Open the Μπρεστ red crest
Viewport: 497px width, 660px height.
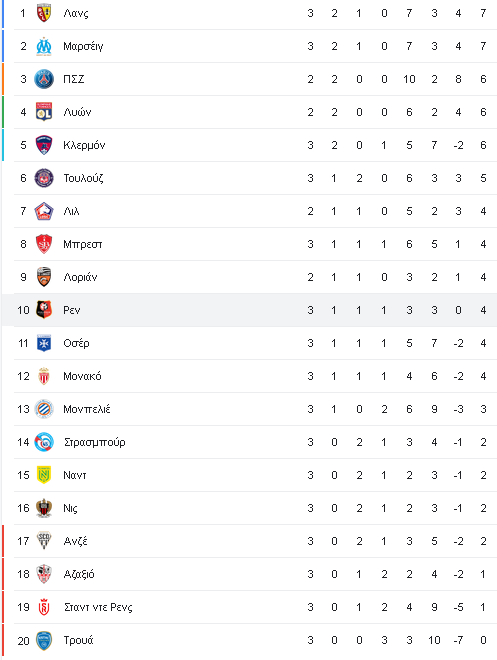click(x=44, y=244)
